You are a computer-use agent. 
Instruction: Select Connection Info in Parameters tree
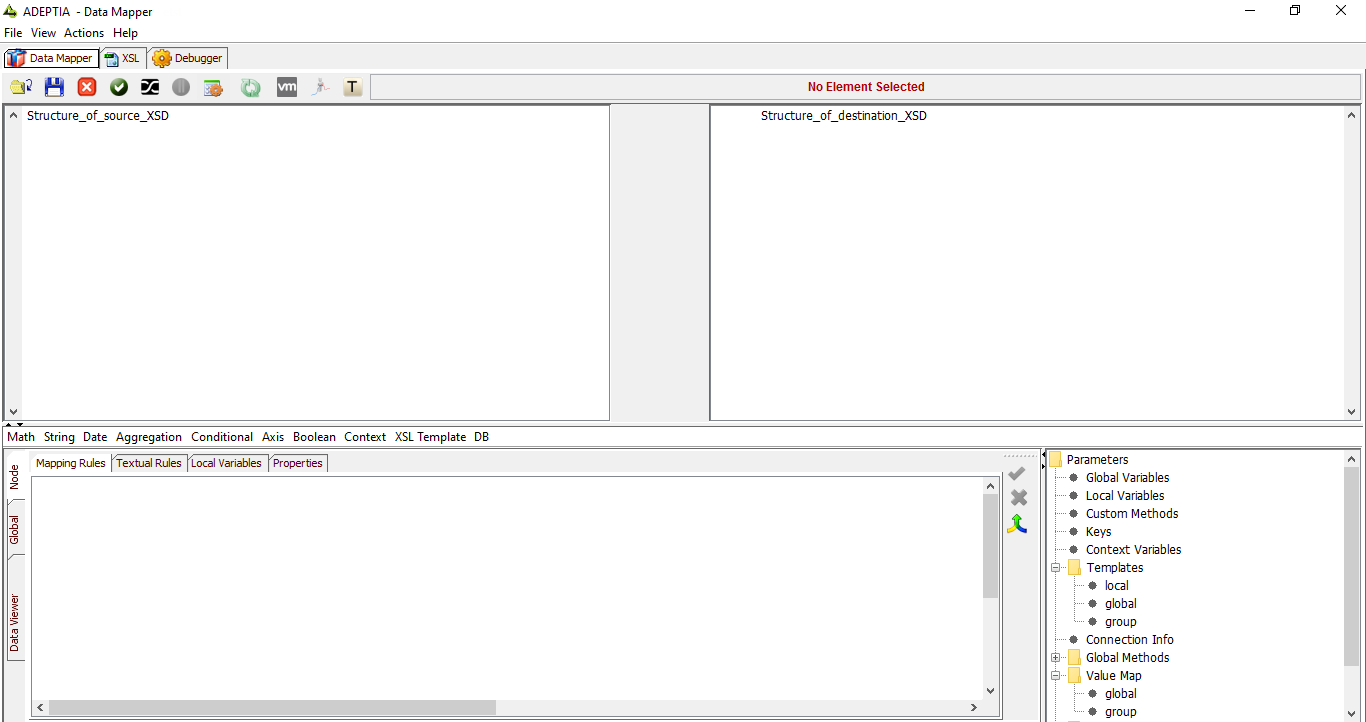[x=1129, y=640]
